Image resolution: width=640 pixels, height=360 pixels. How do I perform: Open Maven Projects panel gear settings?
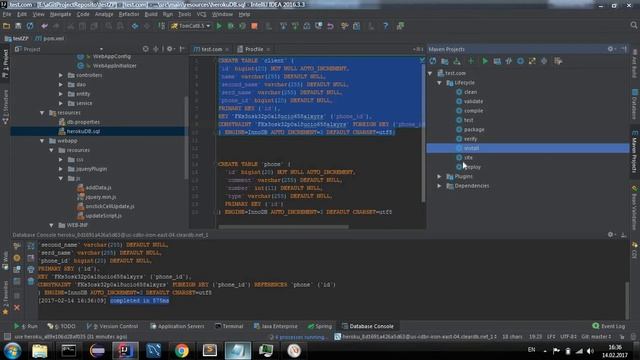(x=610, y=49)
